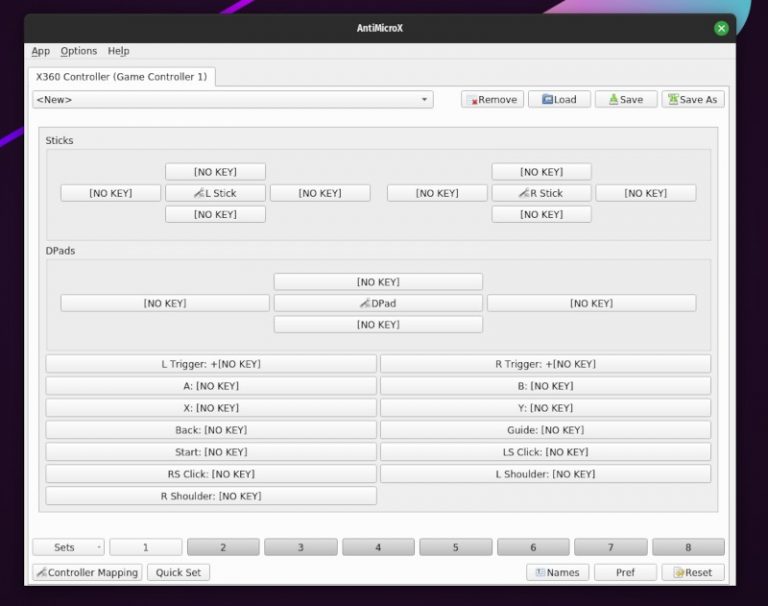Image resolution: width=768 pixels, height=606 pixels.
Task: Click the X button mapping
Action: [x=211, y=408]
